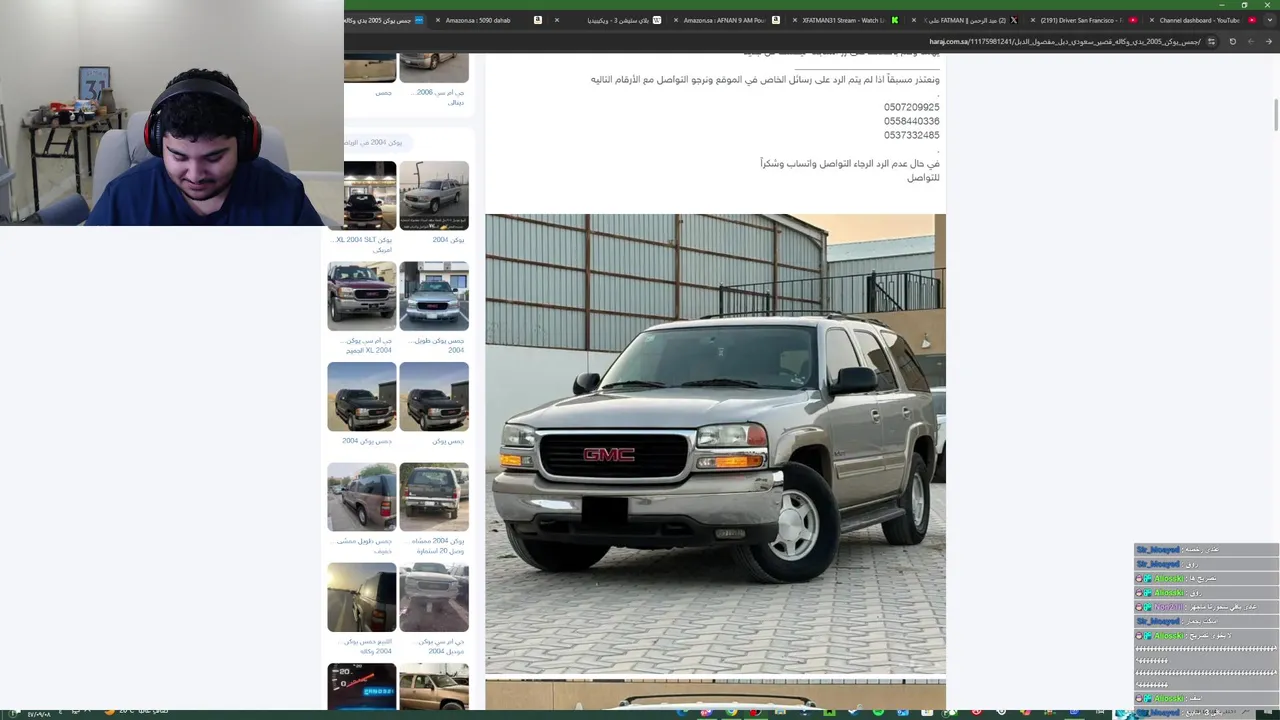Click the green Kick favicon on XFATMAN31 tab

coord(895,20)
